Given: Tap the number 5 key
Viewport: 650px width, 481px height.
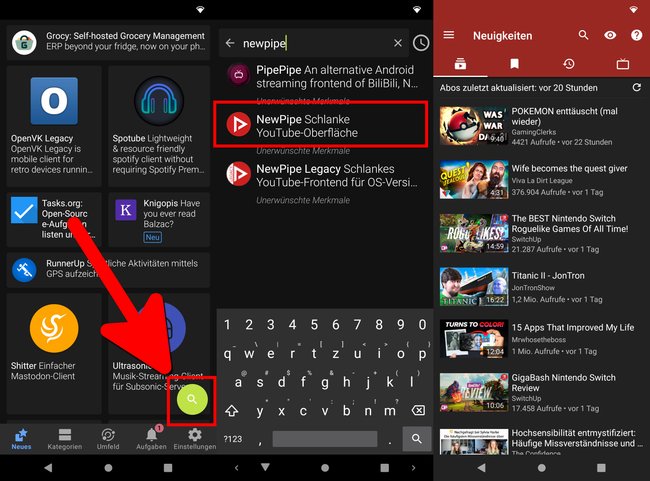Looking at the screenshot, I should point(314,325).
